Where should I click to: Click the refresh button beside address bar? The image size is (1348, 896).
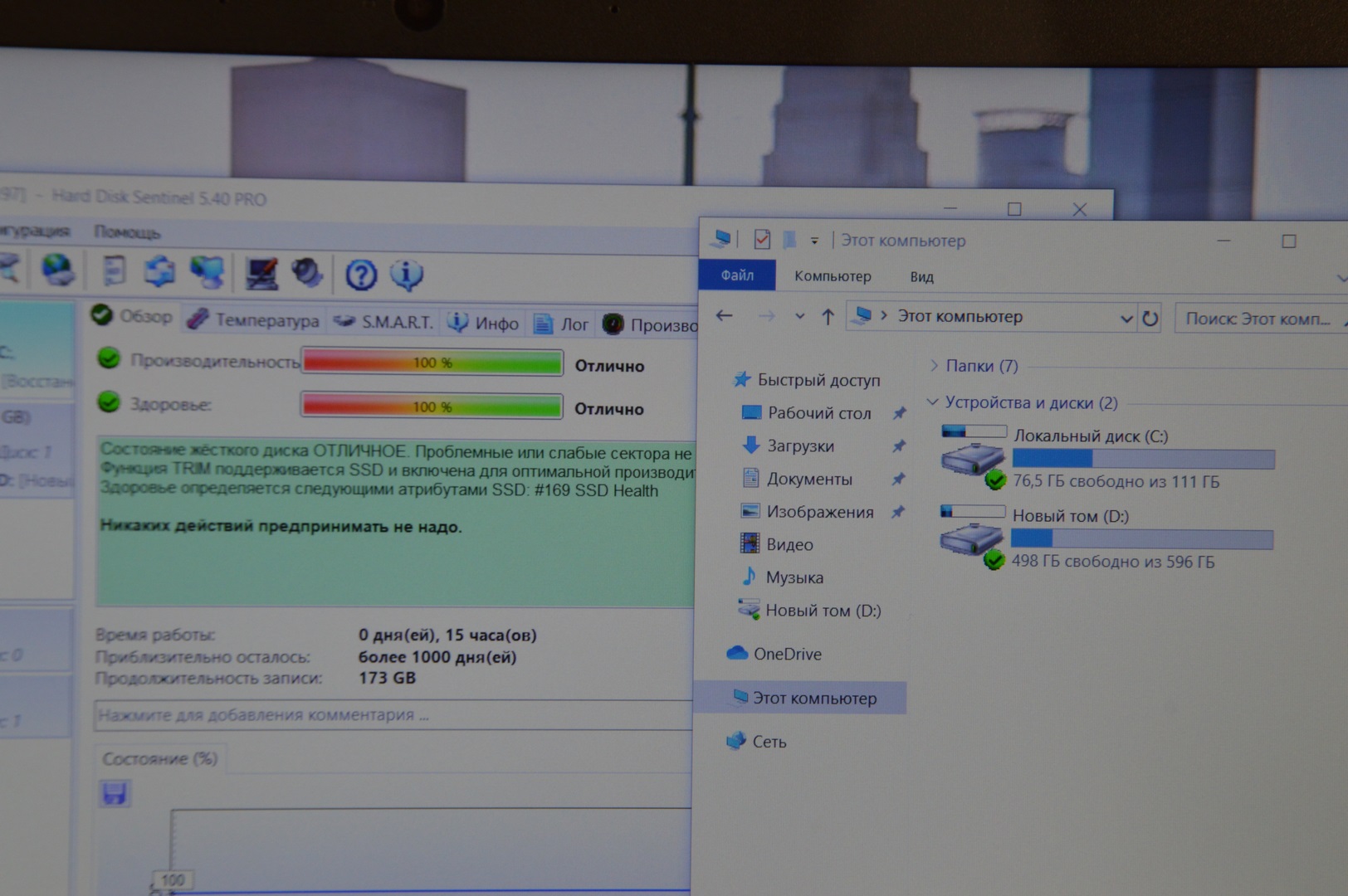click(1150, 319)
